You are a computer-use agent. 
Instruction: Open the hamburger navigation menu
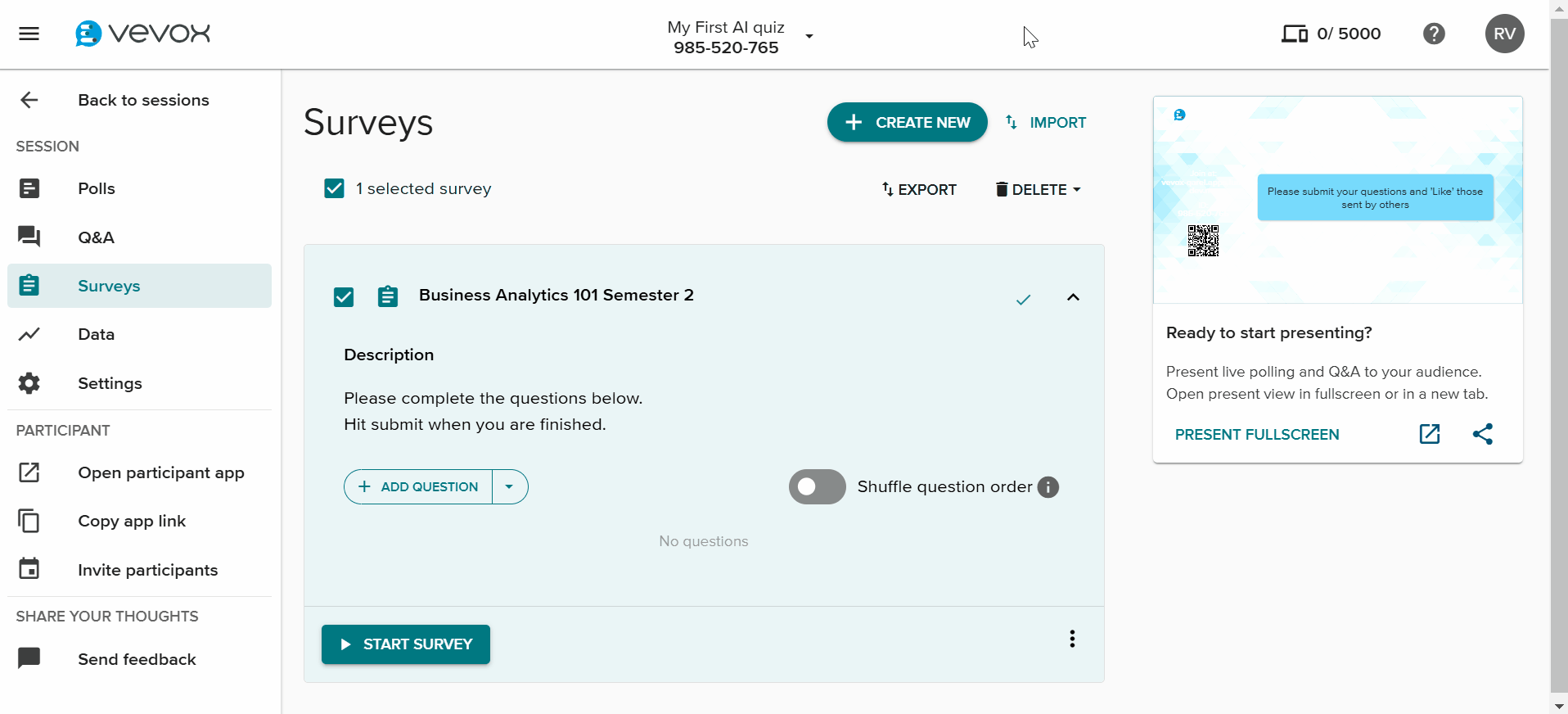coord(29,34)
